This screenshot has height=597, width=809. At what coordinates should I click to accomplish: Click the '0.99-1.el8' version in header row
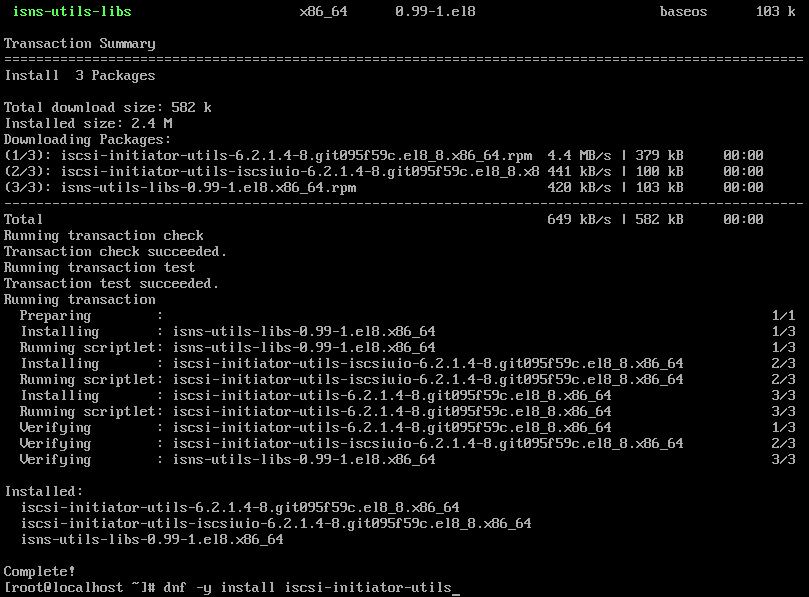(x=435, y=11)
